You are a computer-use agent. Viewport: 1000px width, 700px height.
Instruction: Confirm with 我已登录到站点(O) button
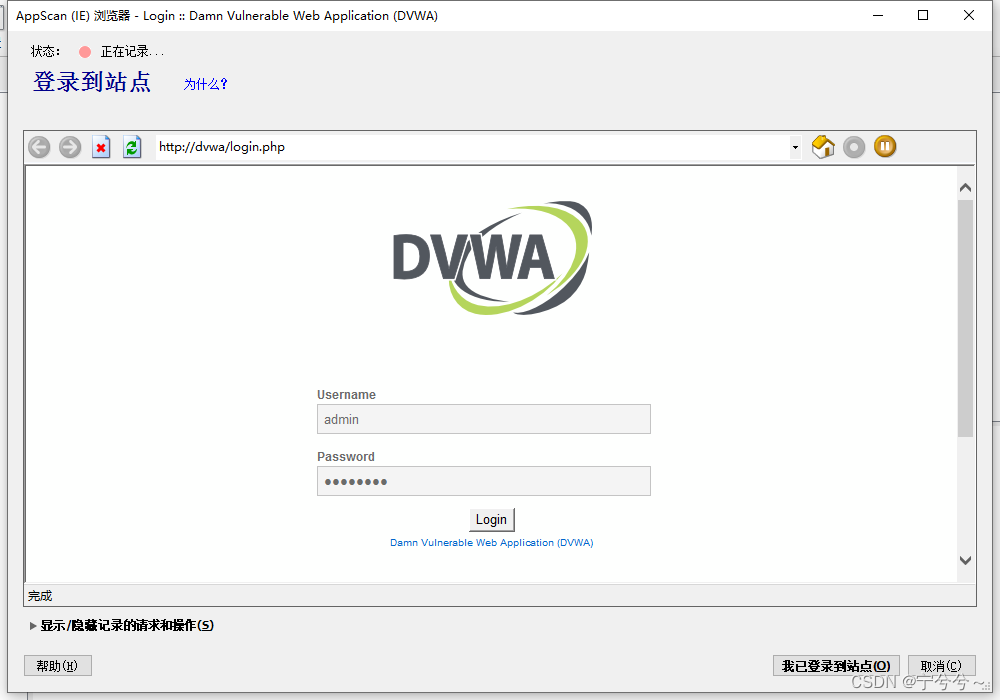coord(836,666)
